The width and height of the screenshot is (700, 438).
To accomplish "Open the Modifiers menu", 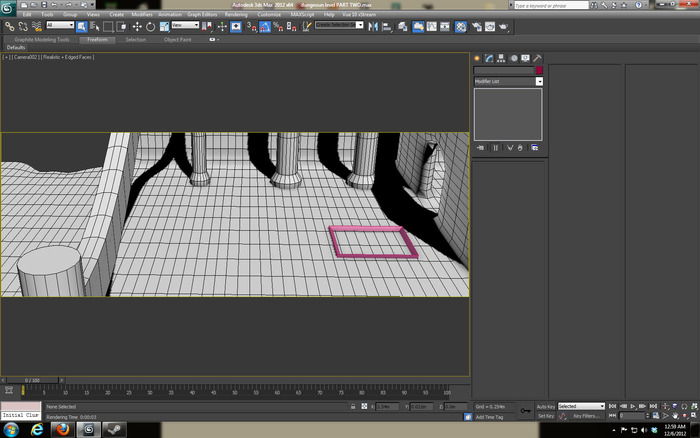I will click(x=142, y=14).
